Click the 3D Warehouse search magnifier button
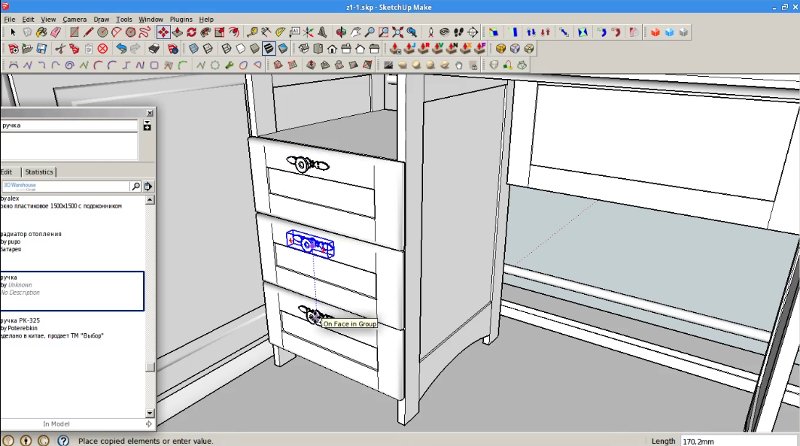Screen dimensions: 800x446 click(x=136, y=186)
